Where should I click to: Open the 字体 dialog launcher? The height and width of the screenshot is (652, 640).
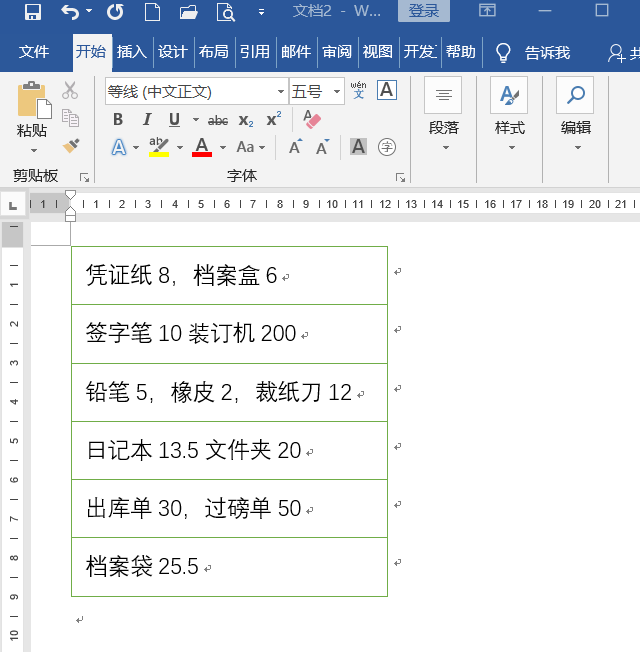[x=400, y=178]
